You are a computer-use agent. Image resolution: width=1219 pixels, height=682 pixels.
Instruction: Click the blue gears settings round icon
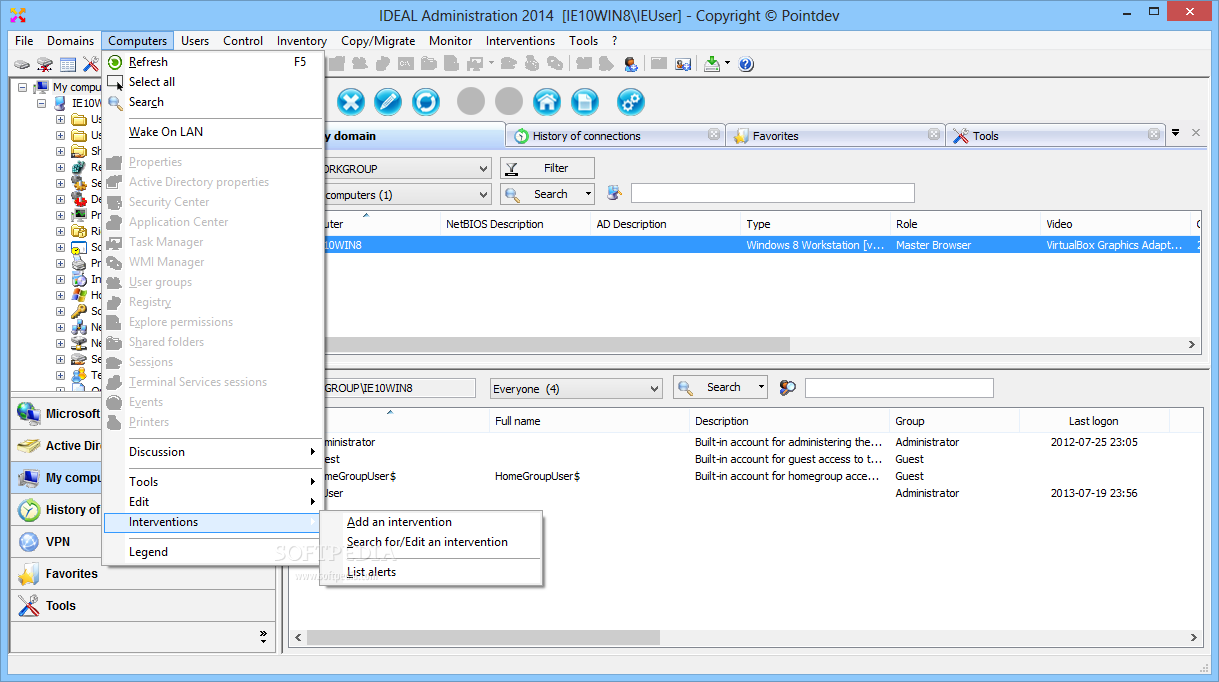coord(630,101)
